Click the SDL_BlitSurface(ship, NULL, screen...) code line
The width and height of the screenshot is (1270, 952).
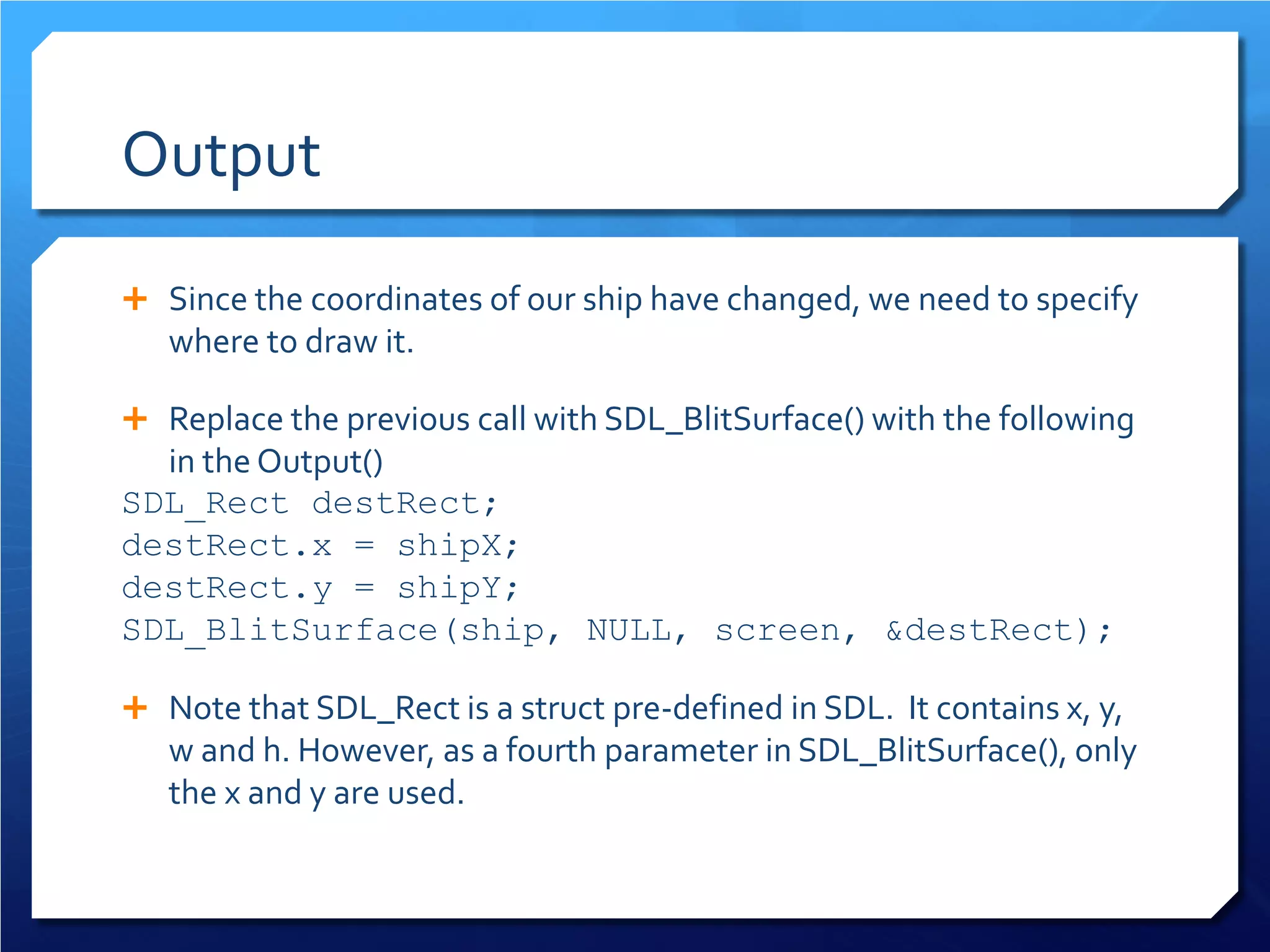[x=616, y=631]
